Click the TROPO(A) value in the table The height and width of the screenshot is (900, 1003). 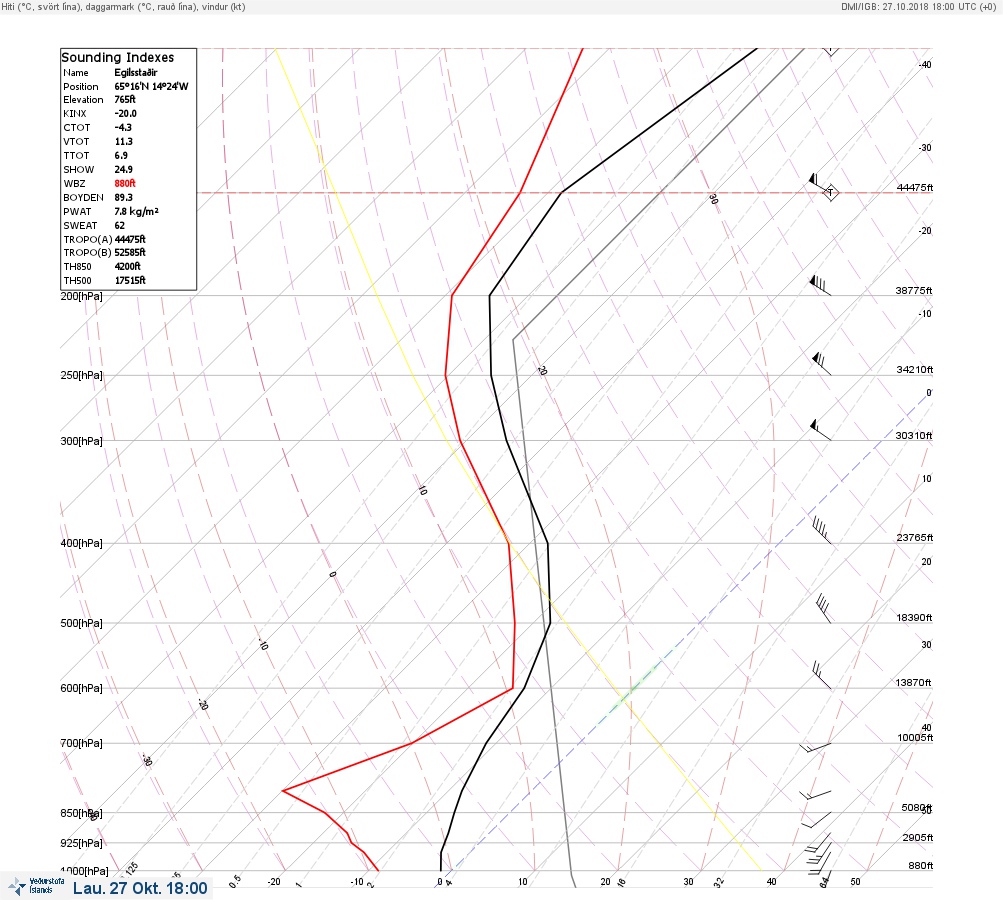130,239
